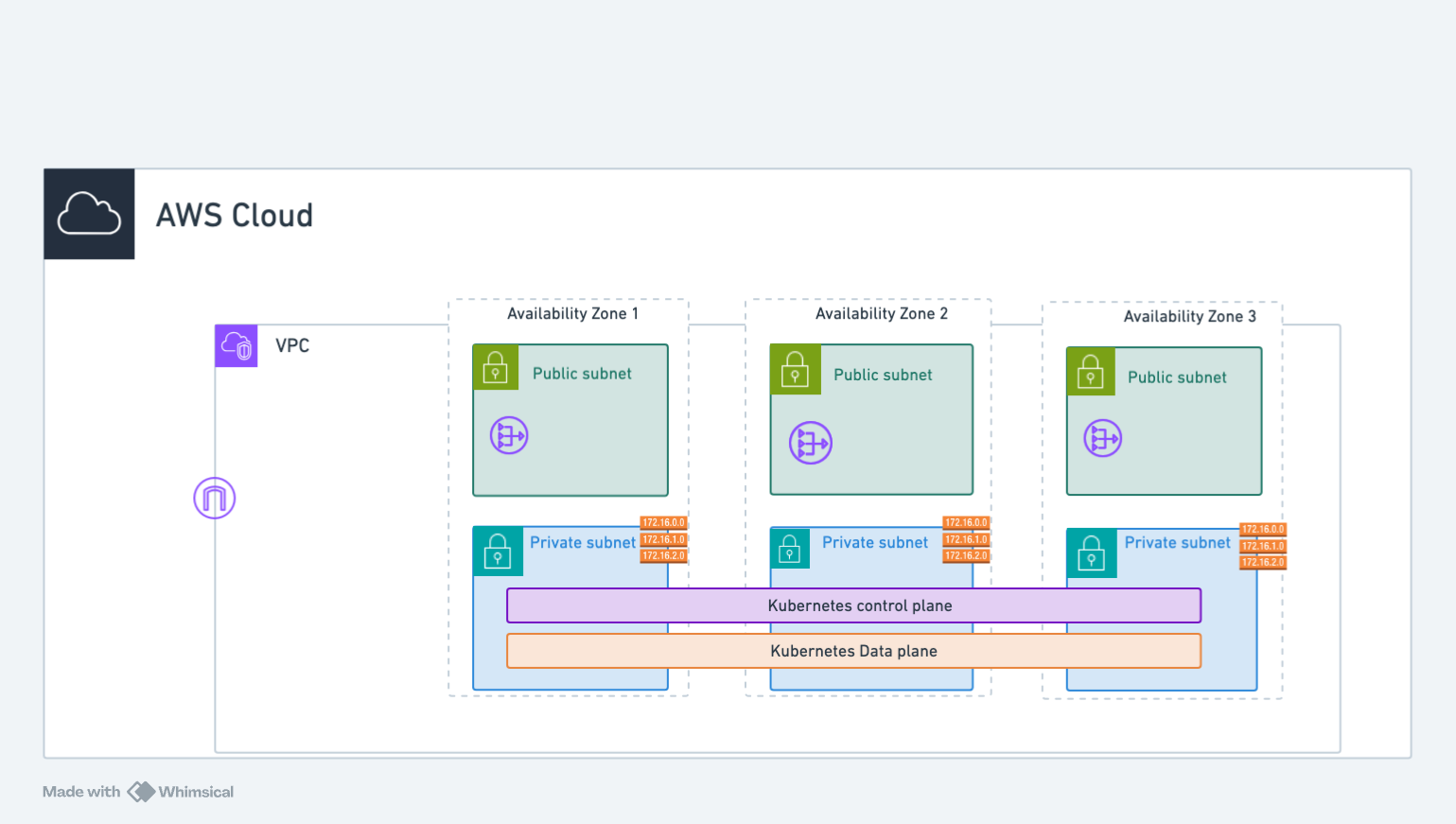
Task: Click green lock icon of Zone 3 public subnet
Action: 1091,371
